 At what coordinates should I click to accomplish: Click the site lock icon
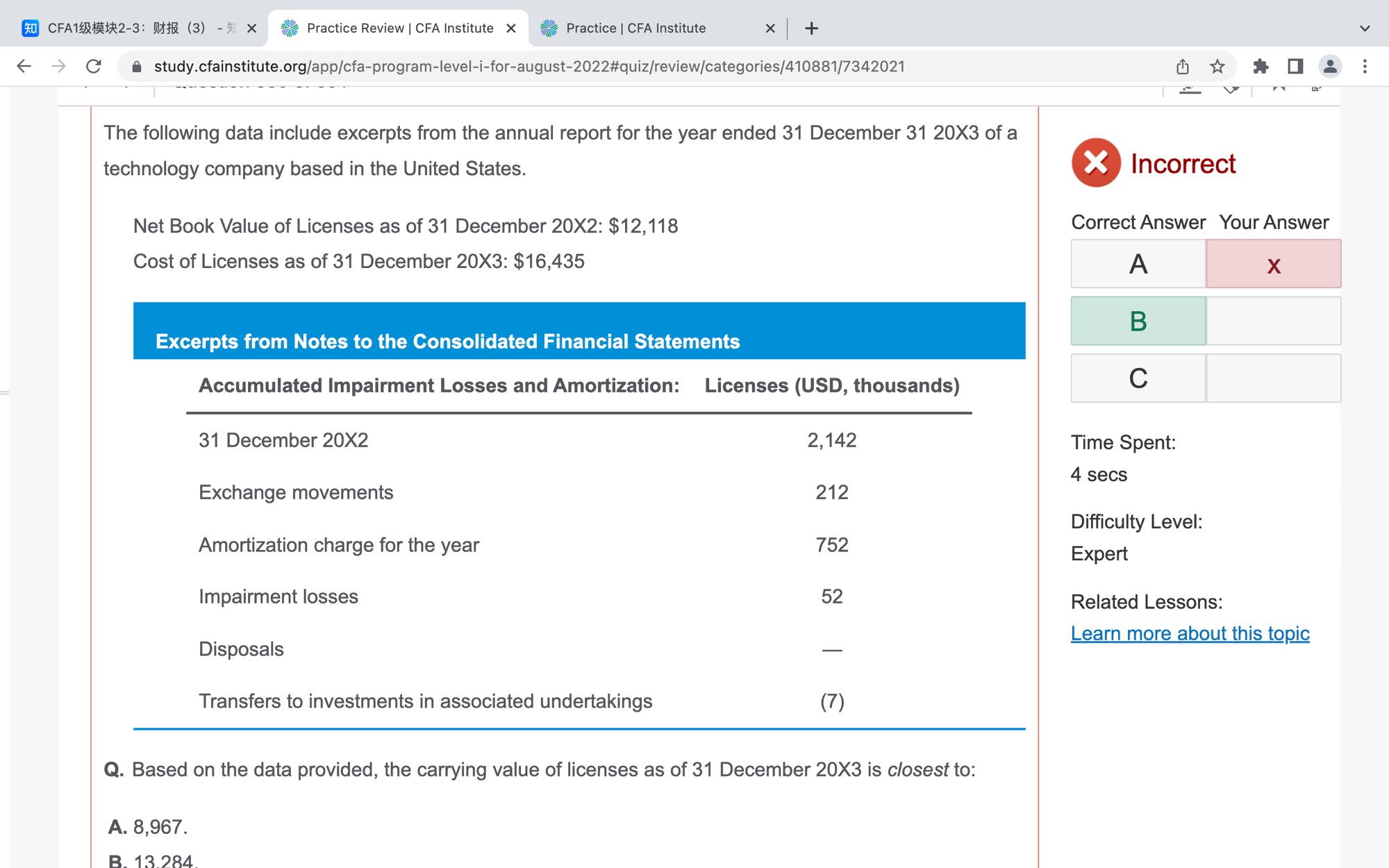[x=137, y=66]
